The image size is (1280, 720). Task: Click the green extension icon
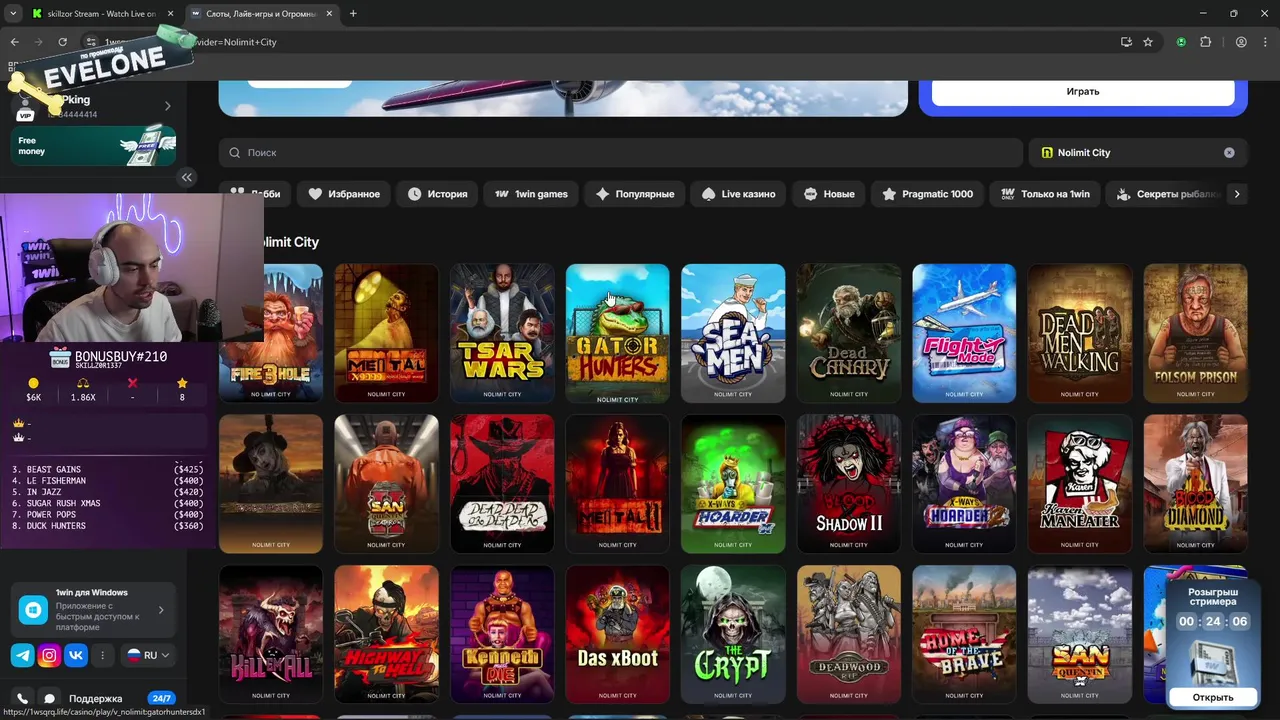pyautogui.click(x=1181, y=42)
